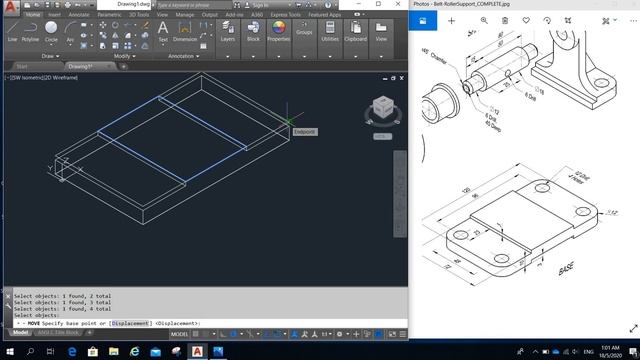Toggle object snap in status bar
Image resolution: width=640 pixels, height=360 pixels.
coord(278,334)
